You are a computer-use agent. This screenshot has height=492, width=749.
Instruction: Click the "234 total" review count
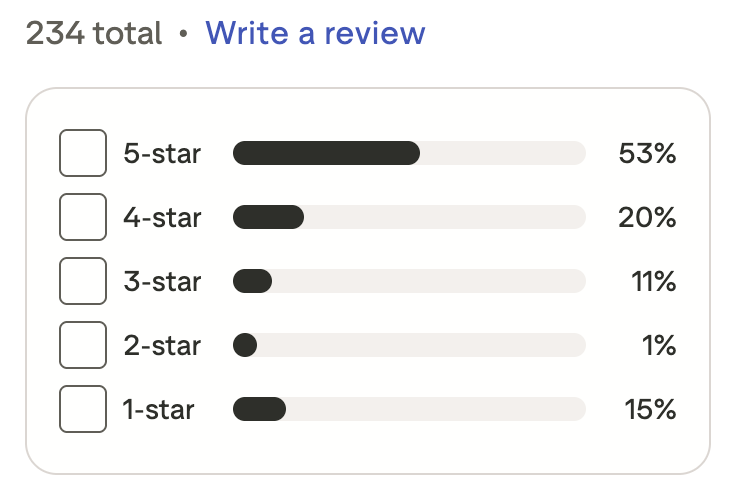click(93, 33)
